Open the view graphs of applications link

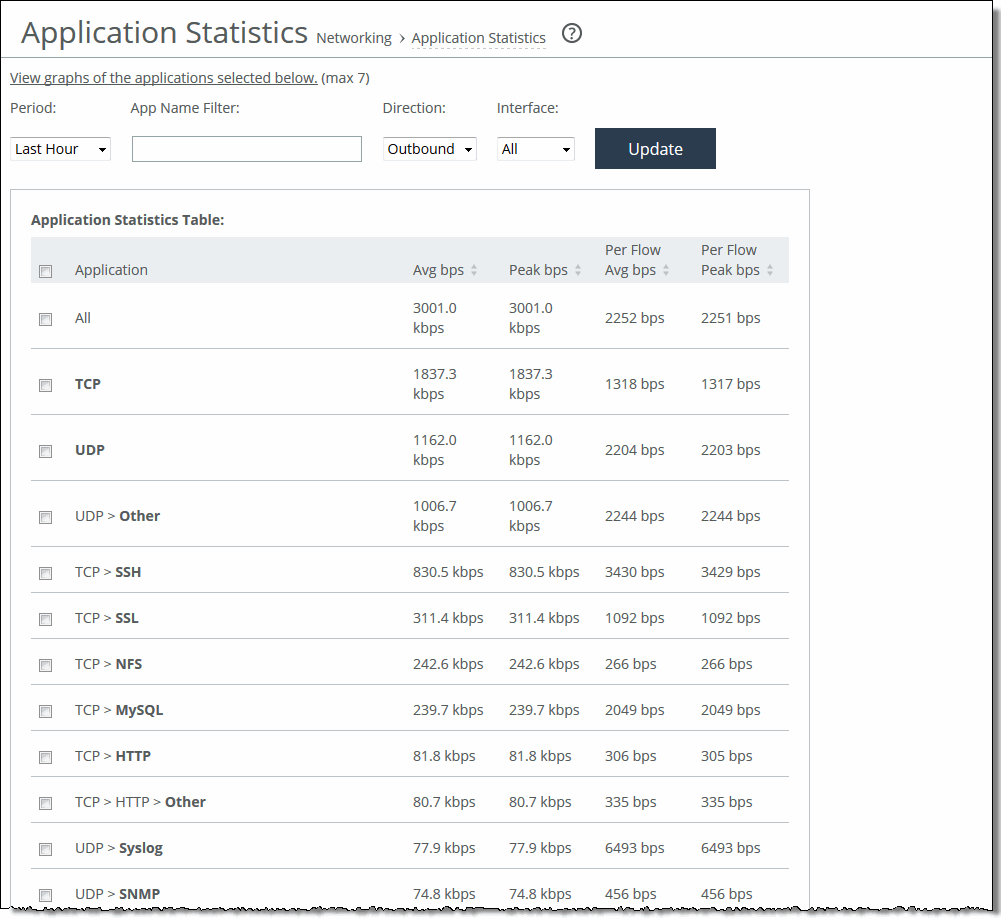(x=164, y=78)
